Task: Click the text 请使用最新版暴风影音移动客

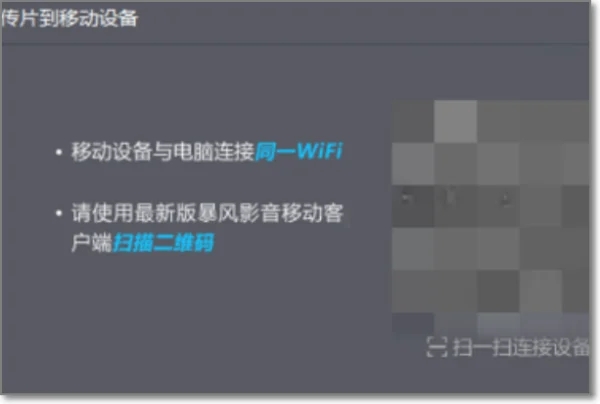Action: (x=207, y=213)
